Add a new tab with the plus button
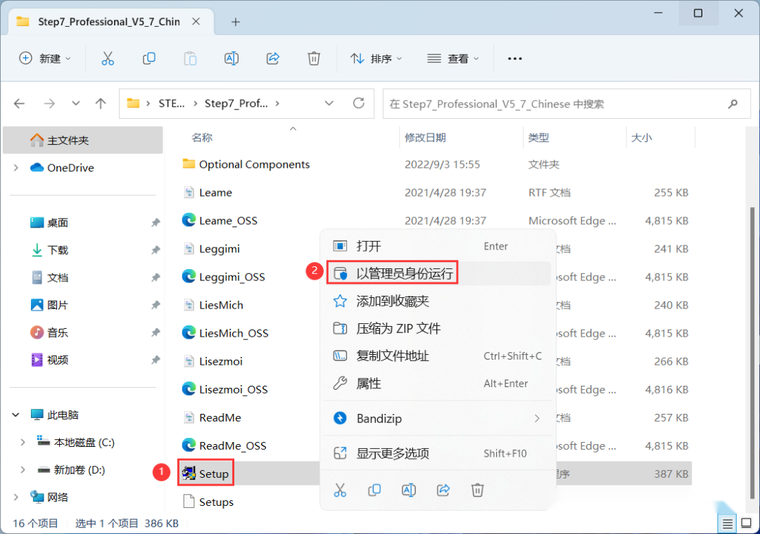The height and width of the screenshot is (534, 760). (x=236, y=22)
